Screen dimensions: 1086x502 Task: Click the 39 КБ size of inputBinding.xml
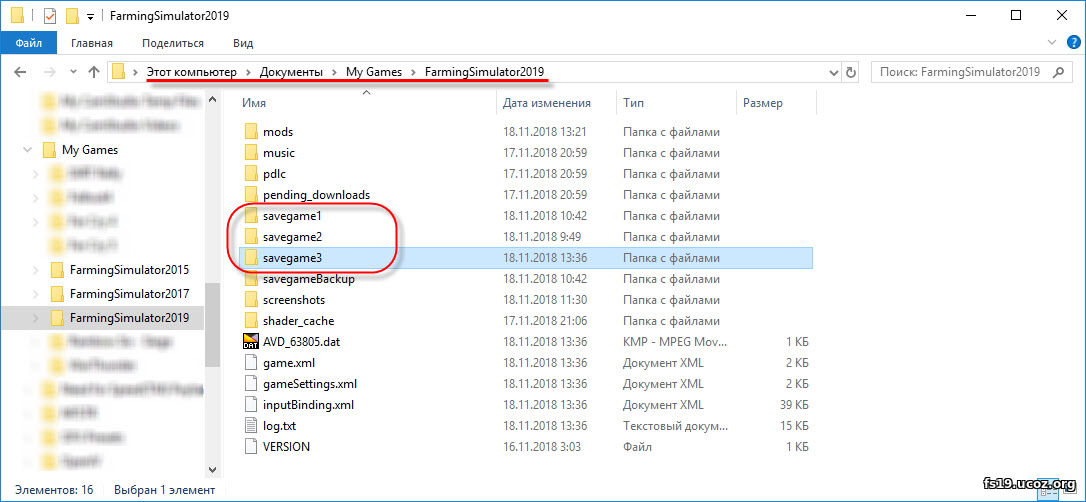tap(793, 404)
